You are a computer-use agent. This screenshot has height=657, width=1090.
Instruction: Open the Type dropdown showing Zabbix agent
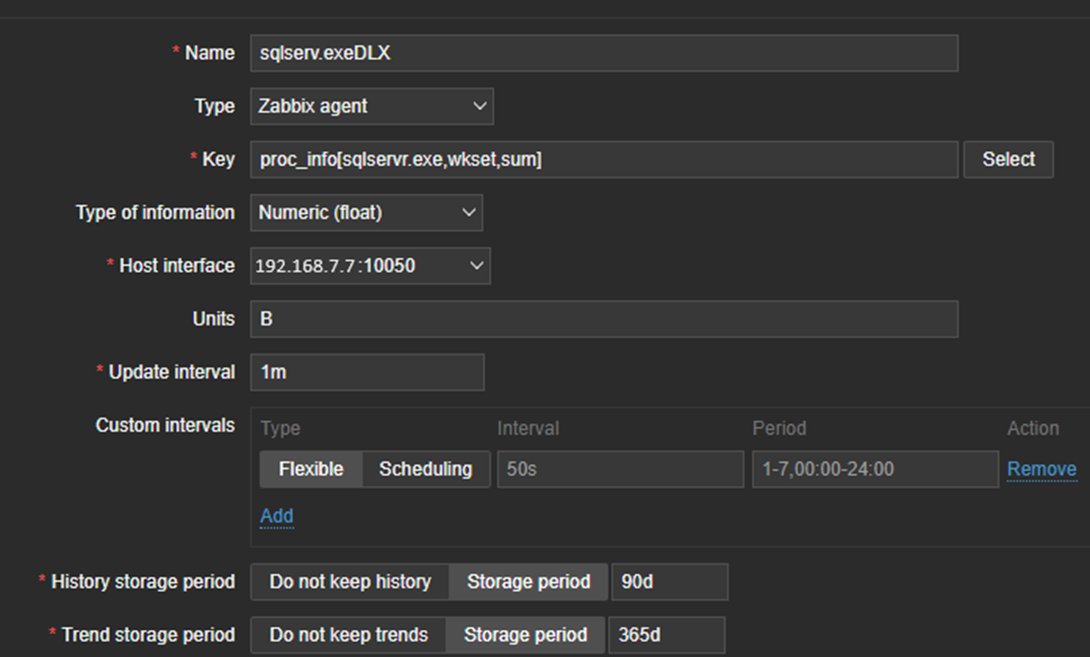(x=372, y=106)
